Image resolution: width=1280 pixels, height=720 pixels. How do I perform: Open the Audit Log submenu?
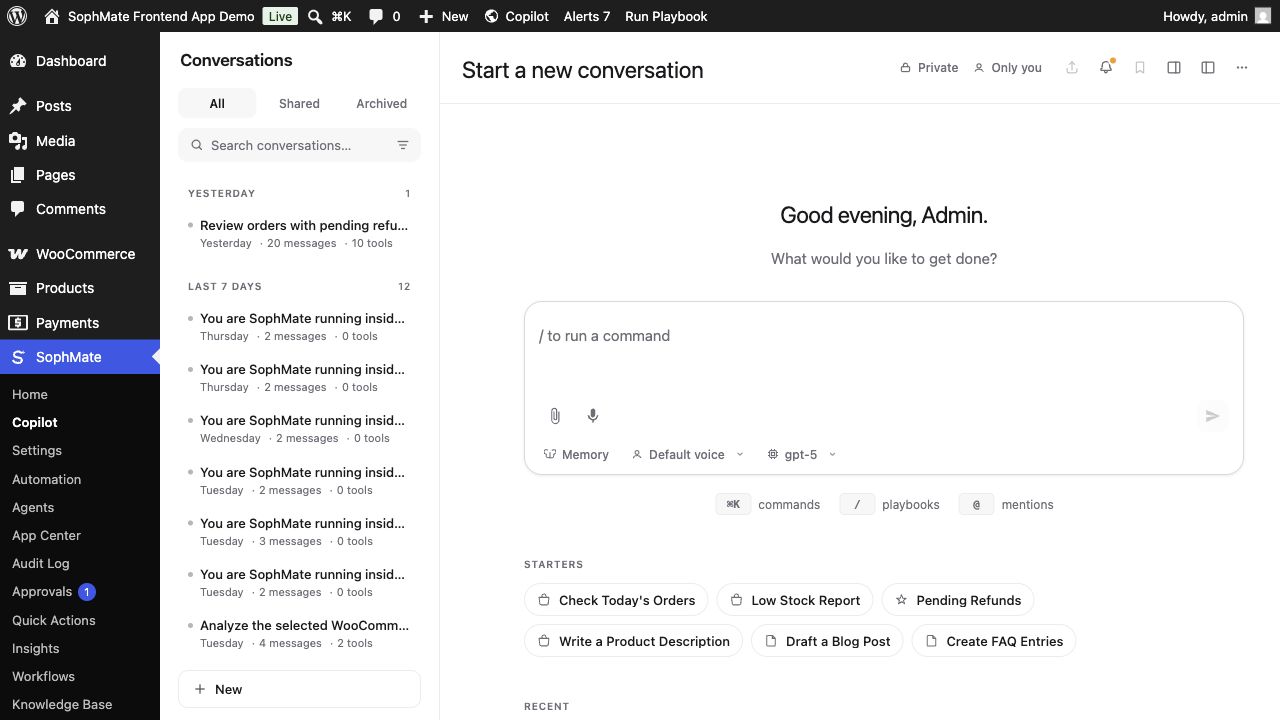[x=40, y=563]
